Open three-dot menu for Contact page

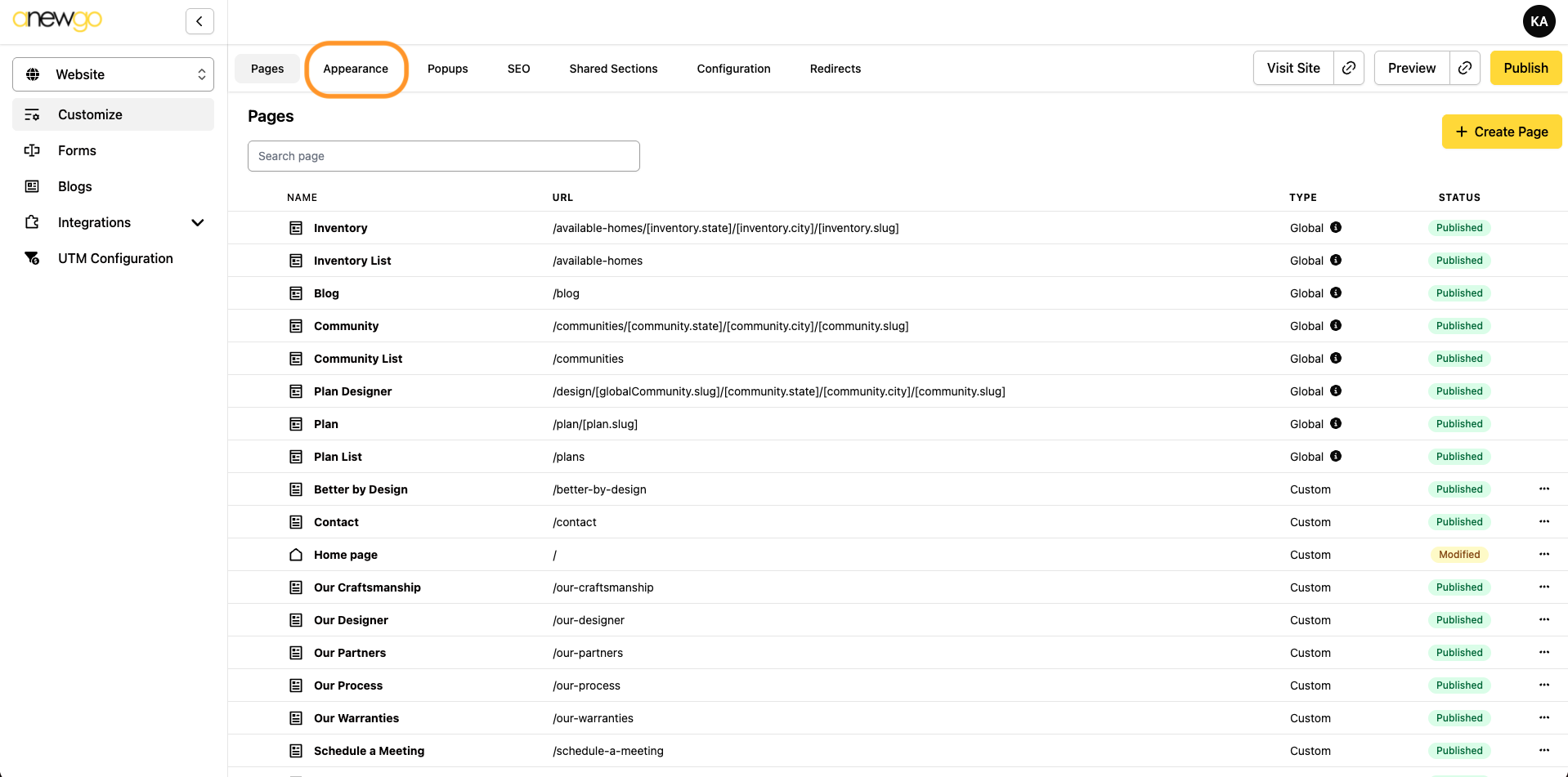(x=1543, y=521)
